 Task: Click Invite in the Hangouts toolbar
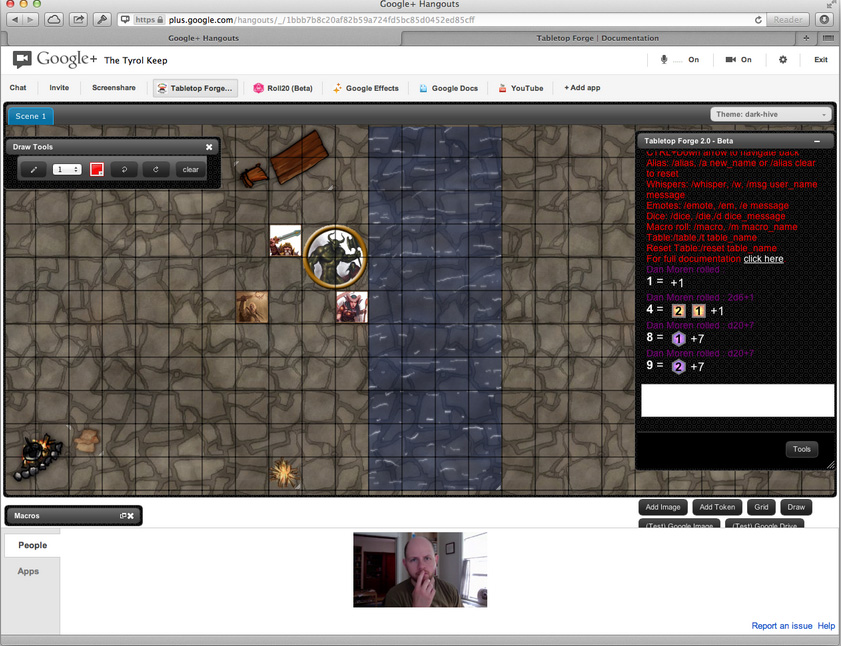59,87
